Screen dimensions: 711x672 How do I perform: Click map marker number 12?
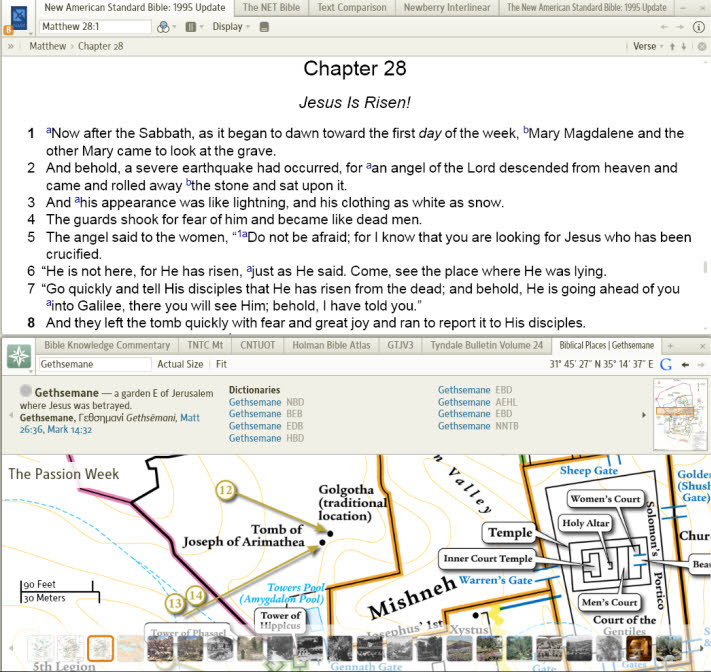226,490
